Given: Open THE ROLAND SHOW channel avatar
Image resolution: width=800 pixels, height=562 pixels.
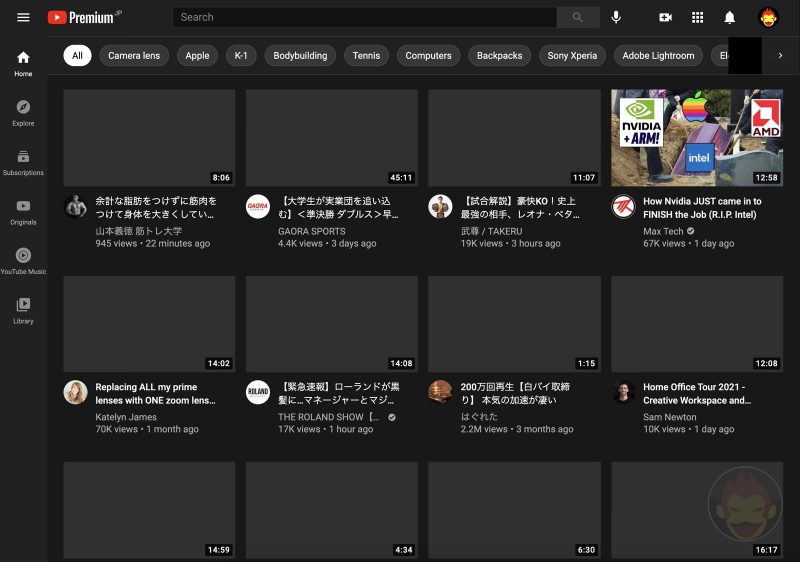Looking at the screenshot, I should pos(258,392).
